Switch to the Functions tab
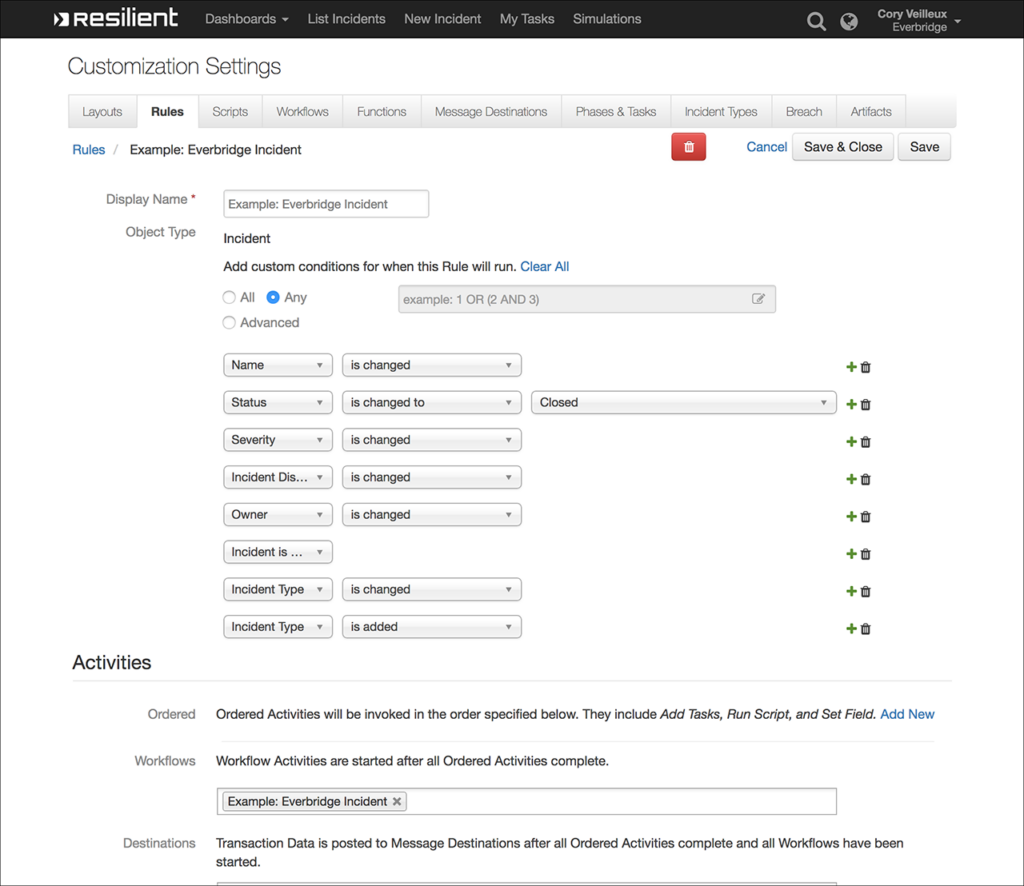Screen dimensions: 1024x886 [x=381, y=112]
